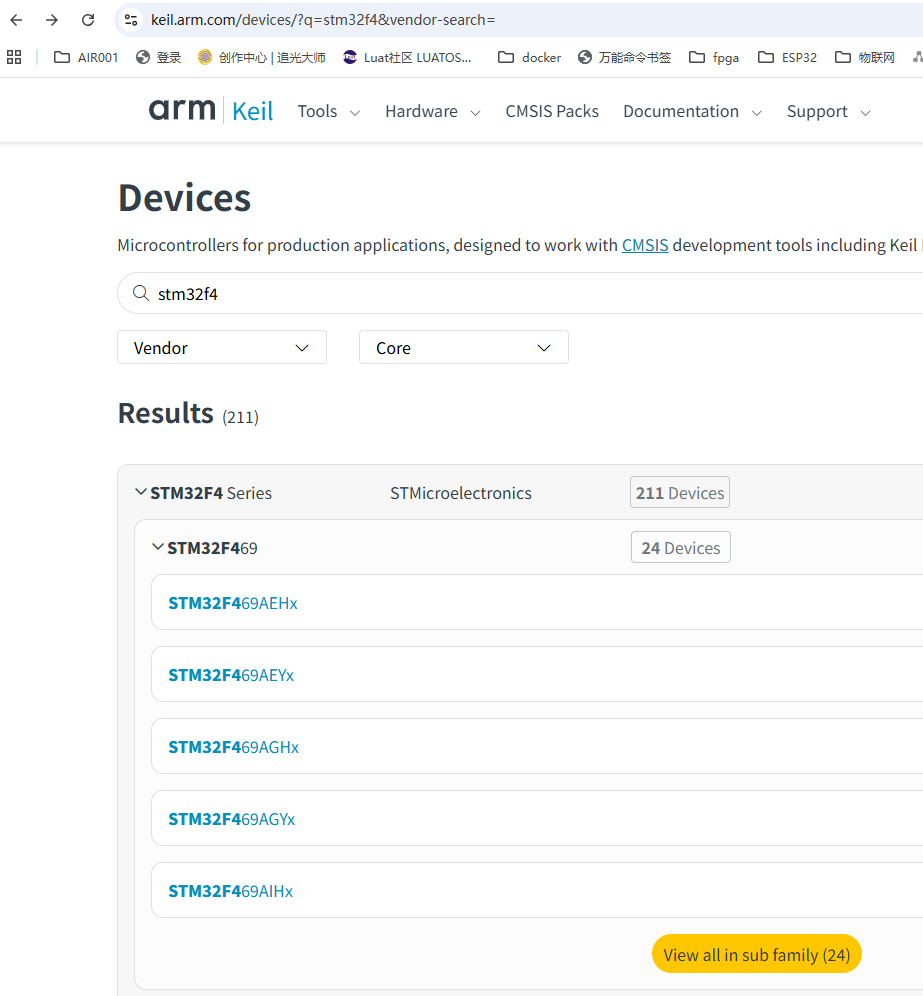Click the browser forward arrow
Screen dimensions: 923x996
pos(51,20)
